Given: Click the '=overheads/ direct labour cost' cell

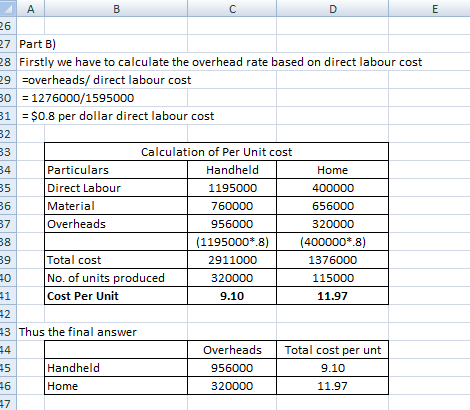Looking at the screenshot, I should [x=107, y=80].
